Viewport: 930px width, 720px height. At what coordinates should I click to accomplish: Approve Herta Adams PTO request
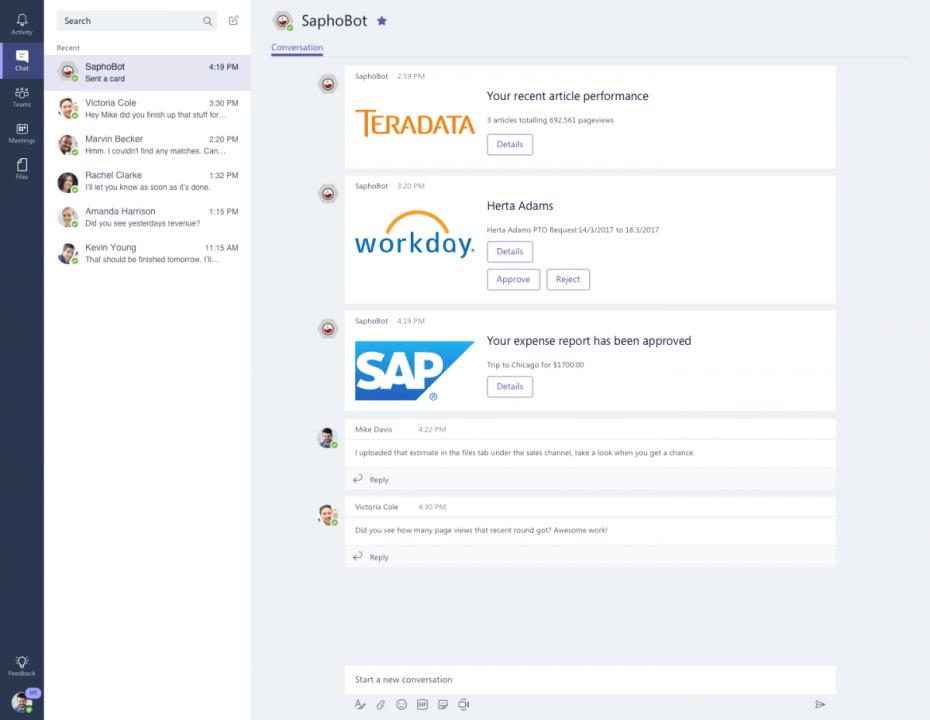[x=514, y=279]
